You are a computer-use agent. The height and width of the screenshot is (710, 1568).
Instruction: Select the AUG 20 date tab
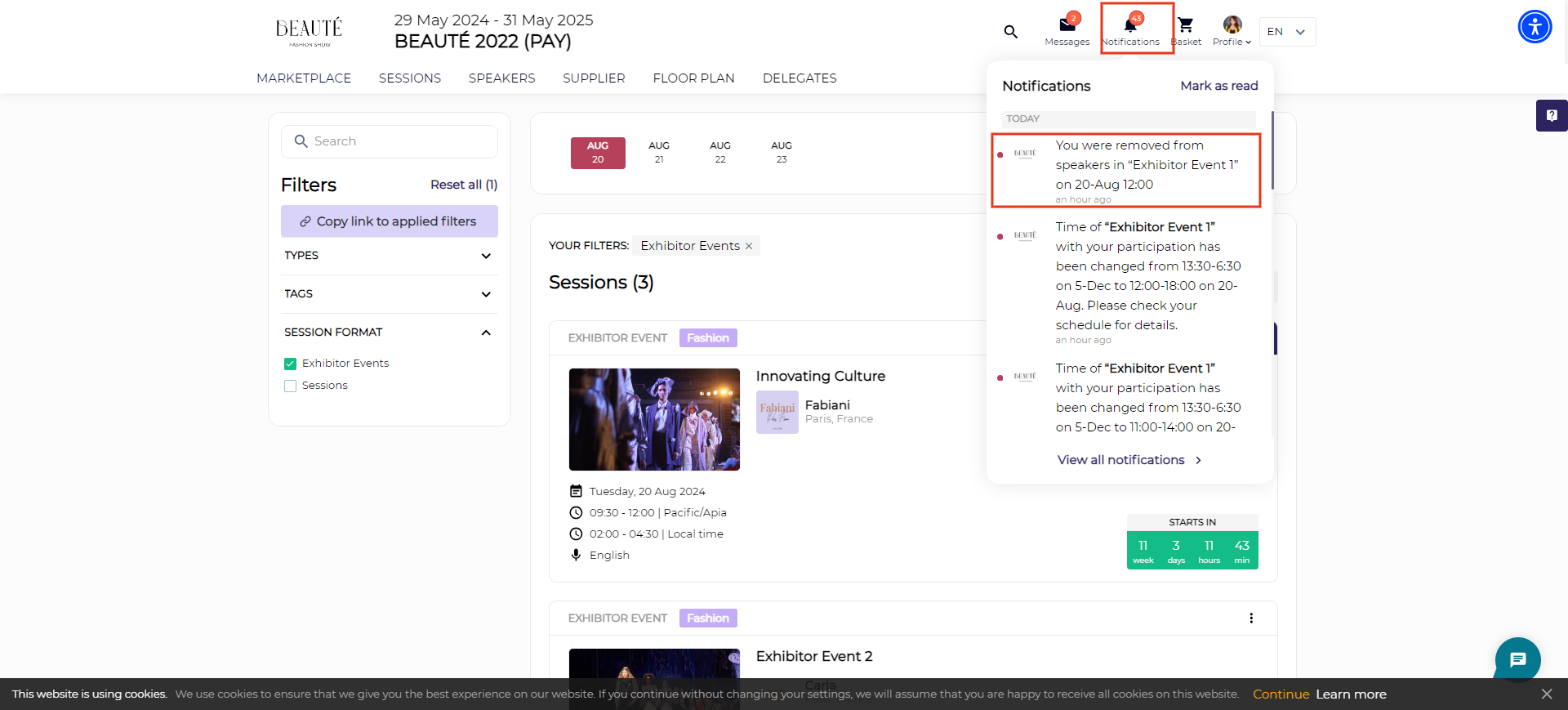(x=598, y=153)
